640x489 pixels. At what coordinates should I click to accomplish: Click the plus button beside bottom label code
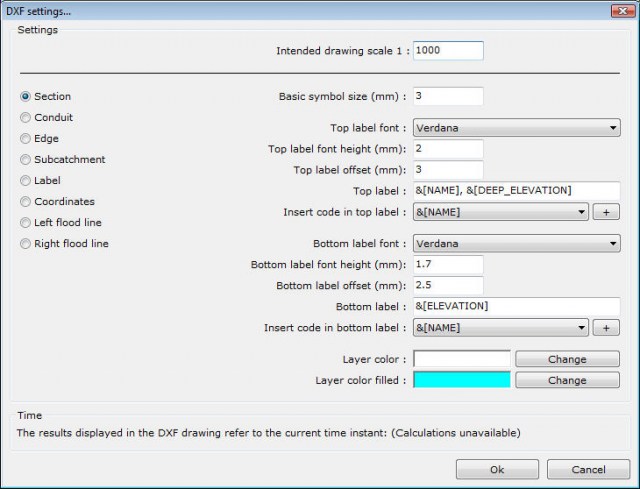click(x=606, y=328)
